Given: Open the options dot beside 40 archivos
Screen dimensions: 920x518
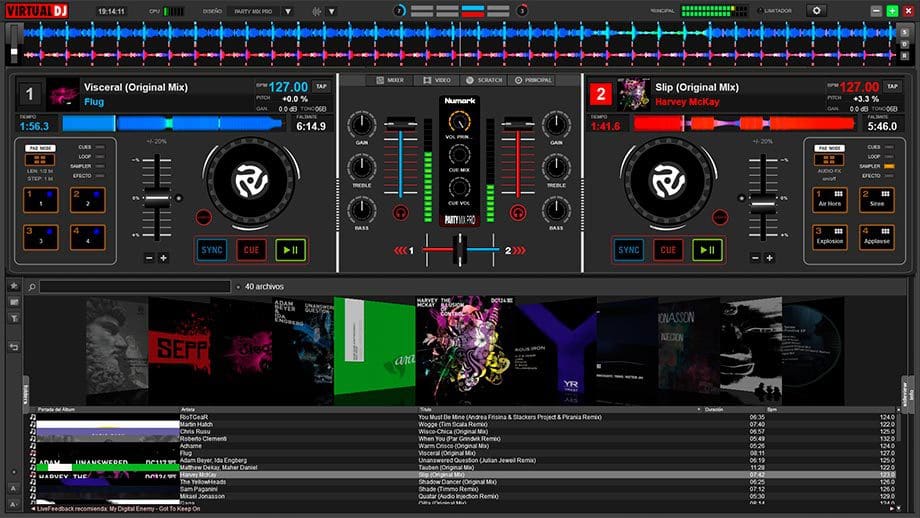Looking at the screenshot, I should tap(238, 287).
